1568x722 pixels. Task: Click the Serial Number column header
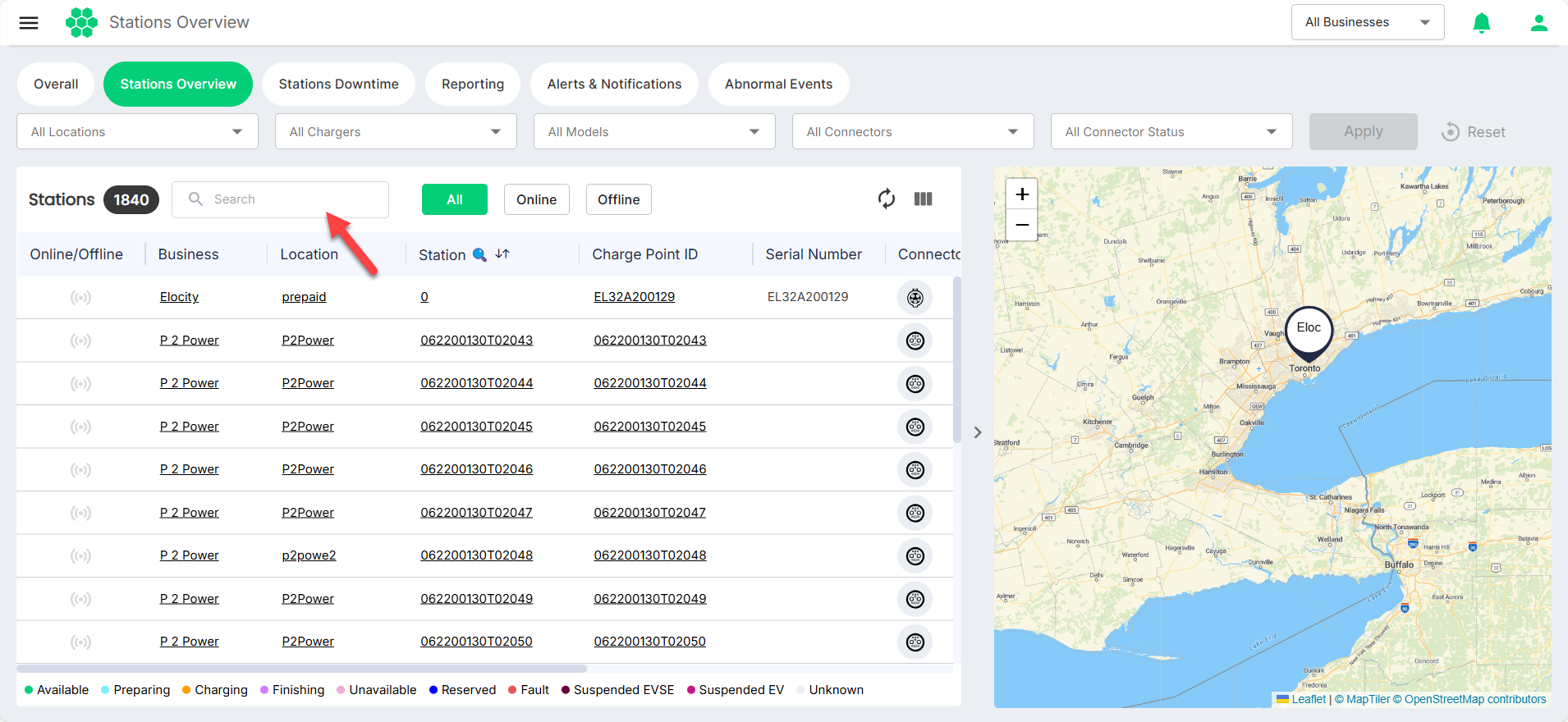tap(814, 254)
